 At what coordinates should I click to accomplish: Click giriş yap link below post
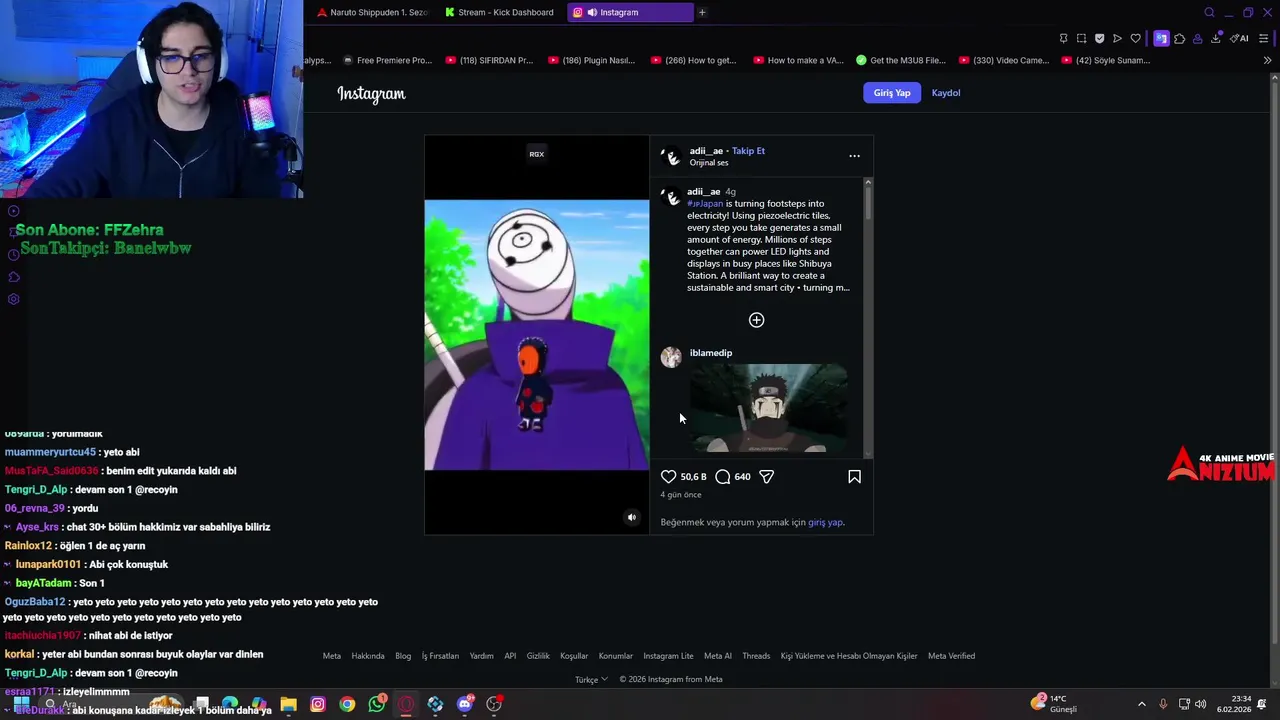(x=825, y=522)
